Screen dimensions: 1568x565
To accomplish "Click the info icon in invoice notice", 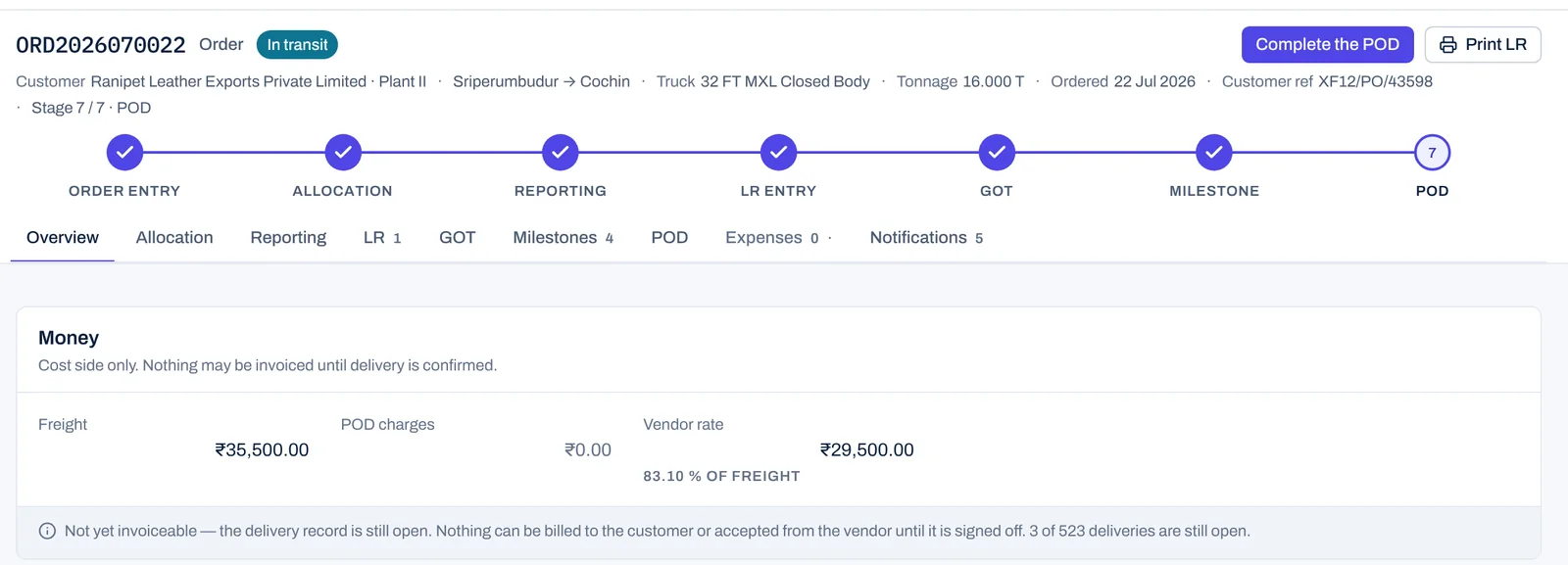I will [47, 531].
